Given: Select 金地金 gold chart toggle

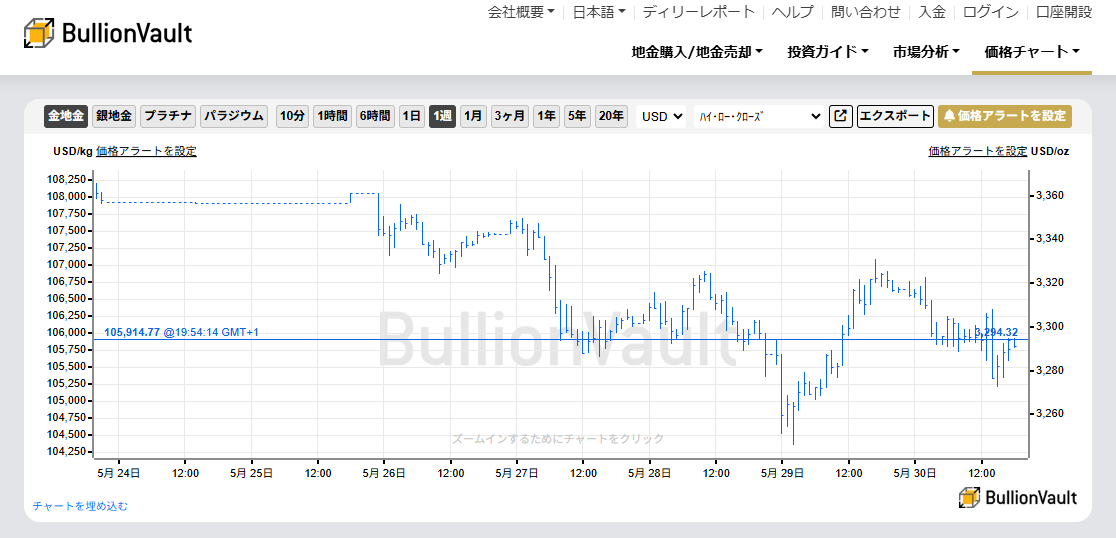Looking at the screenshot, I should pos(66,116).
